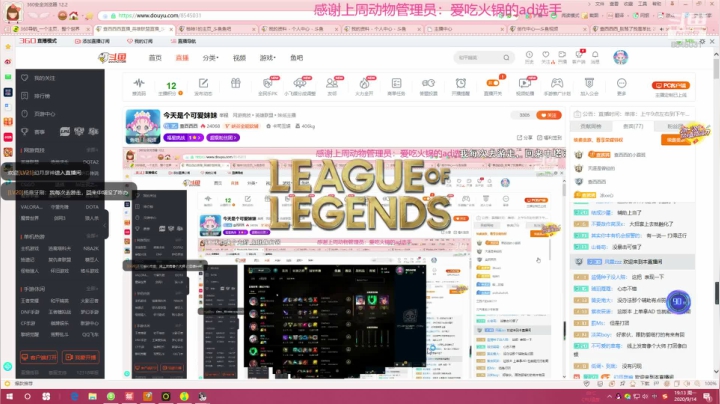Image resolution: width=720 pixels, height=404 pixels.
Task: Open the 主播积分 12 score item
Action: tap(171, 88)
